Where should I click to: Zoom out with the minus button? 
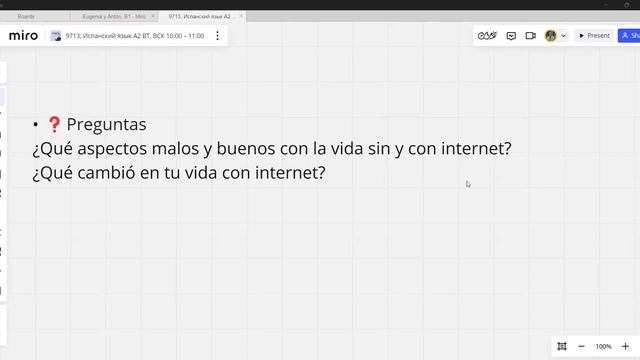pos(581,346)
